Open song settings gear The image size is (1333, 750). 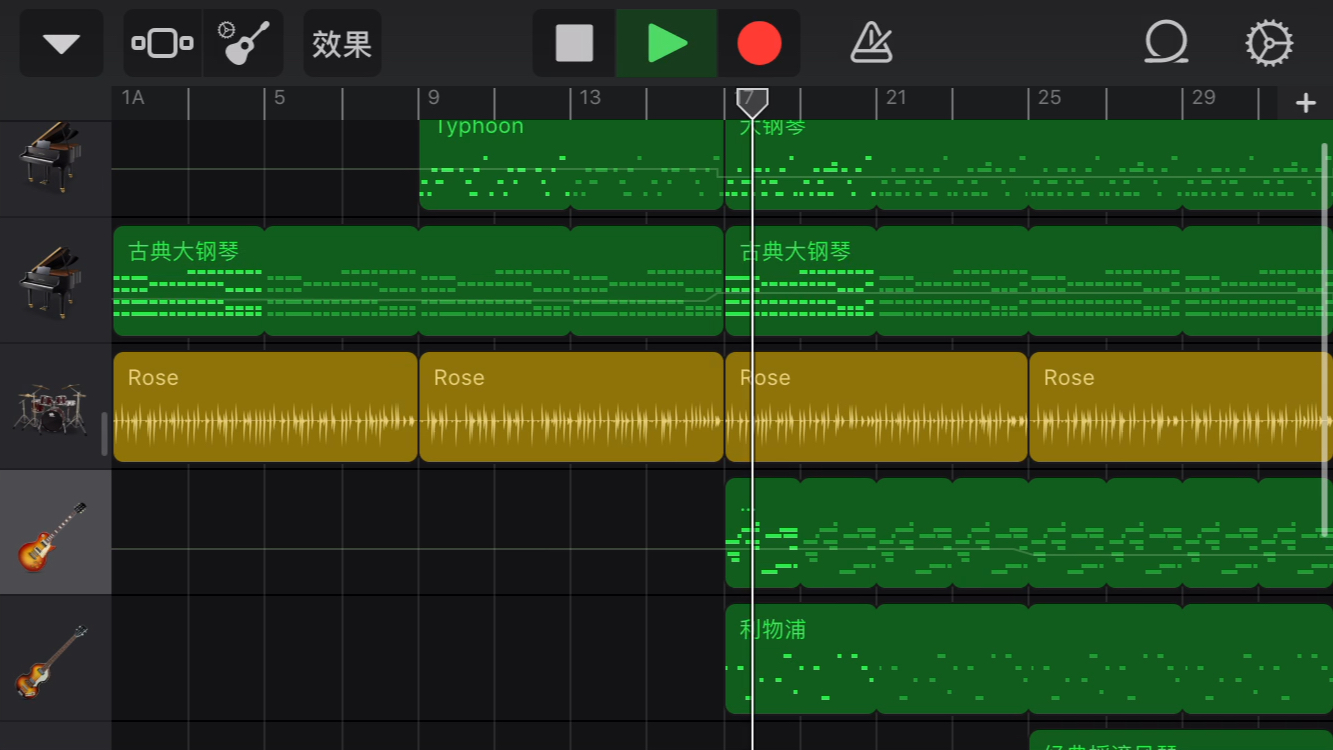pyautogui.click(x=1268, y=44)
